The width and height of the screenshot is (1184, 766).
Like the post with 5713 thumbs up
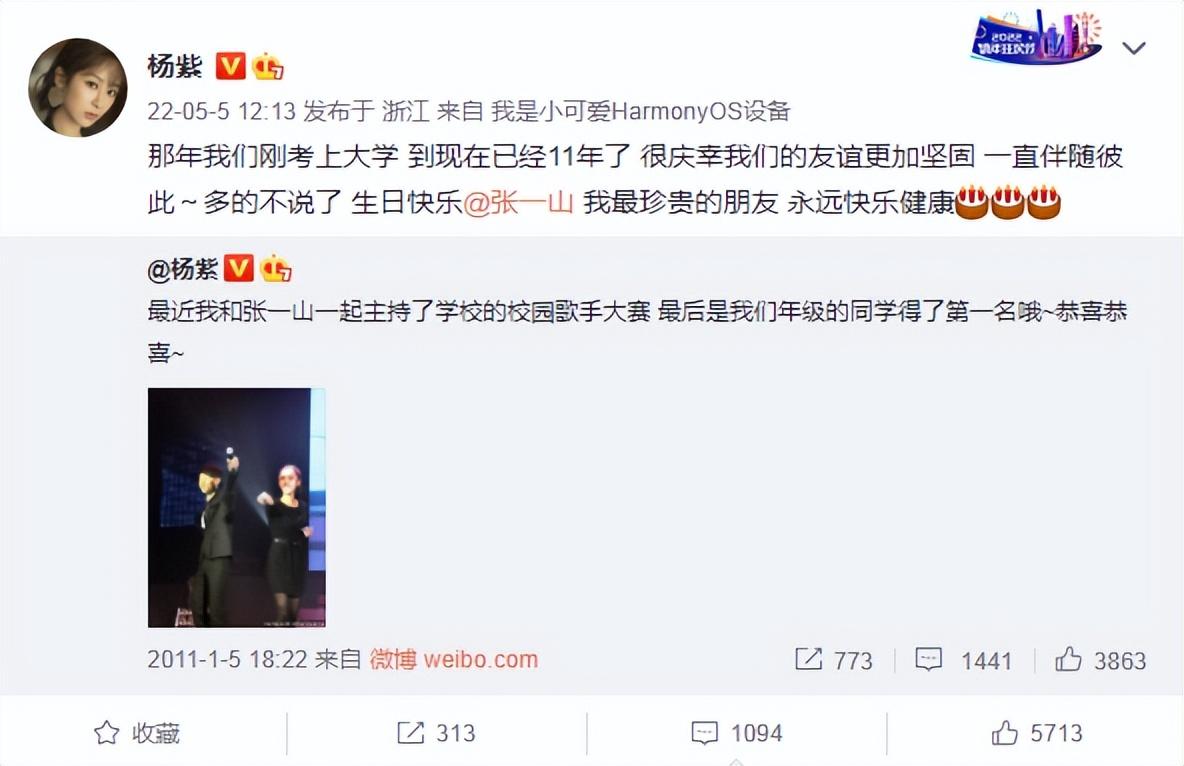1037,733
